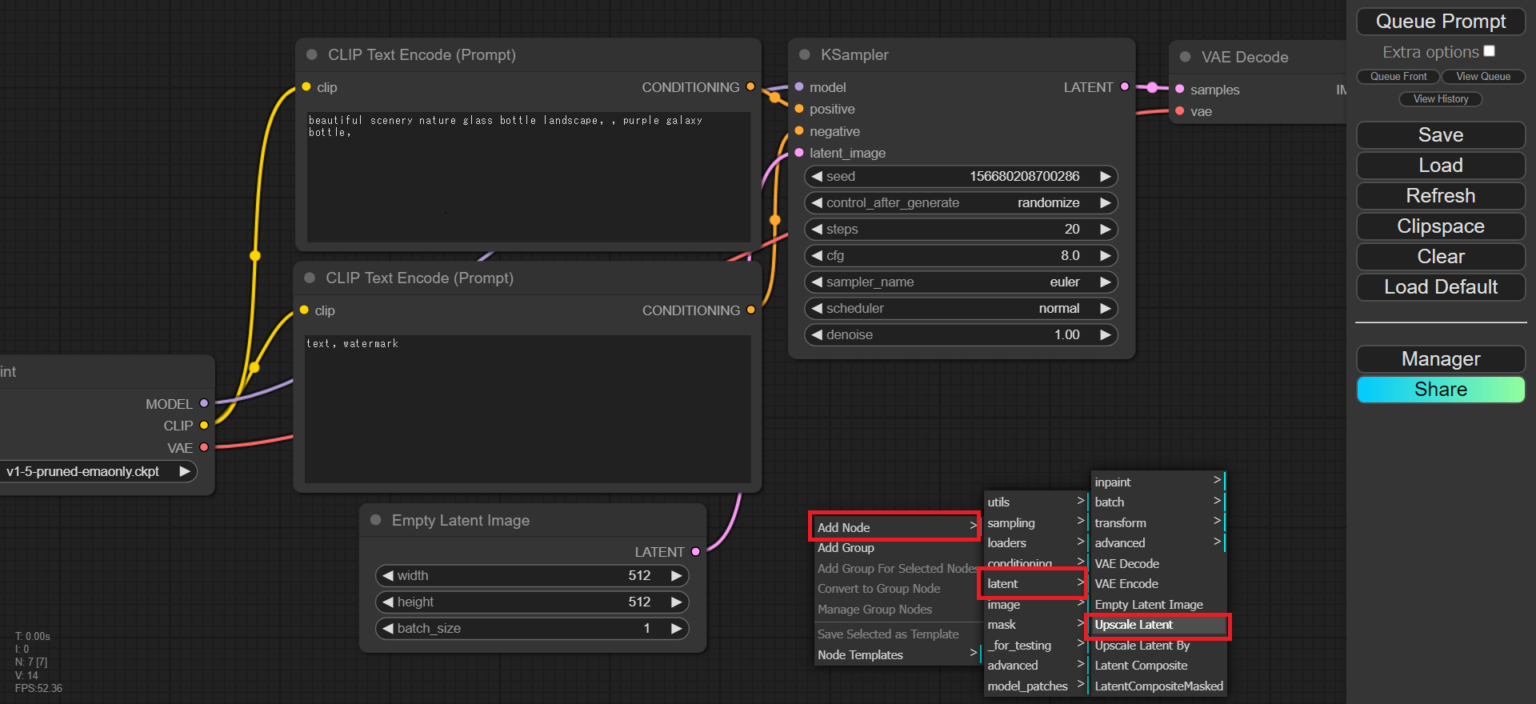Open the sampler_name euler dropdown

click(x=961, y=282)
